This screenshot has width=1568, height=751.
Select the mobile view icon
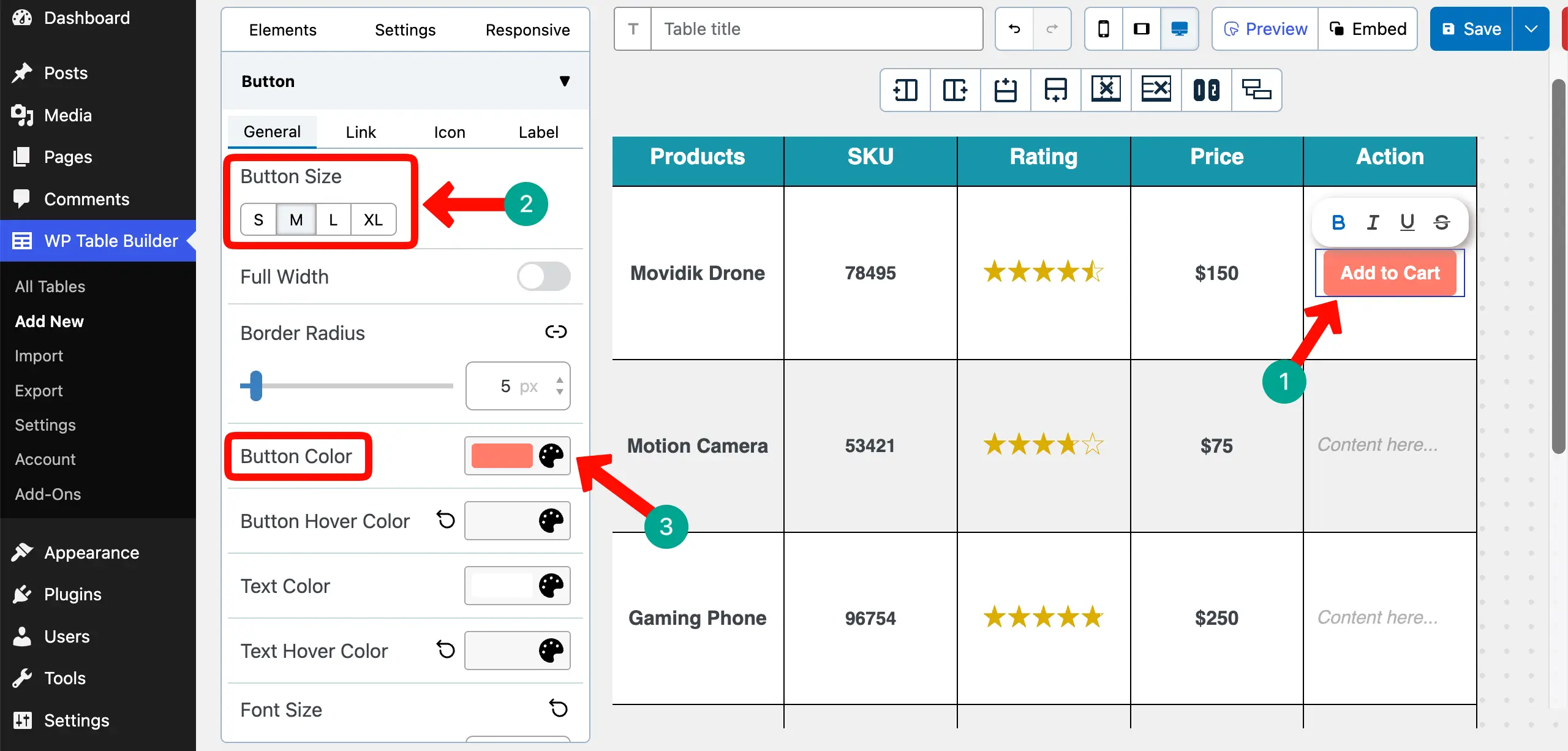pos(1103,29)
